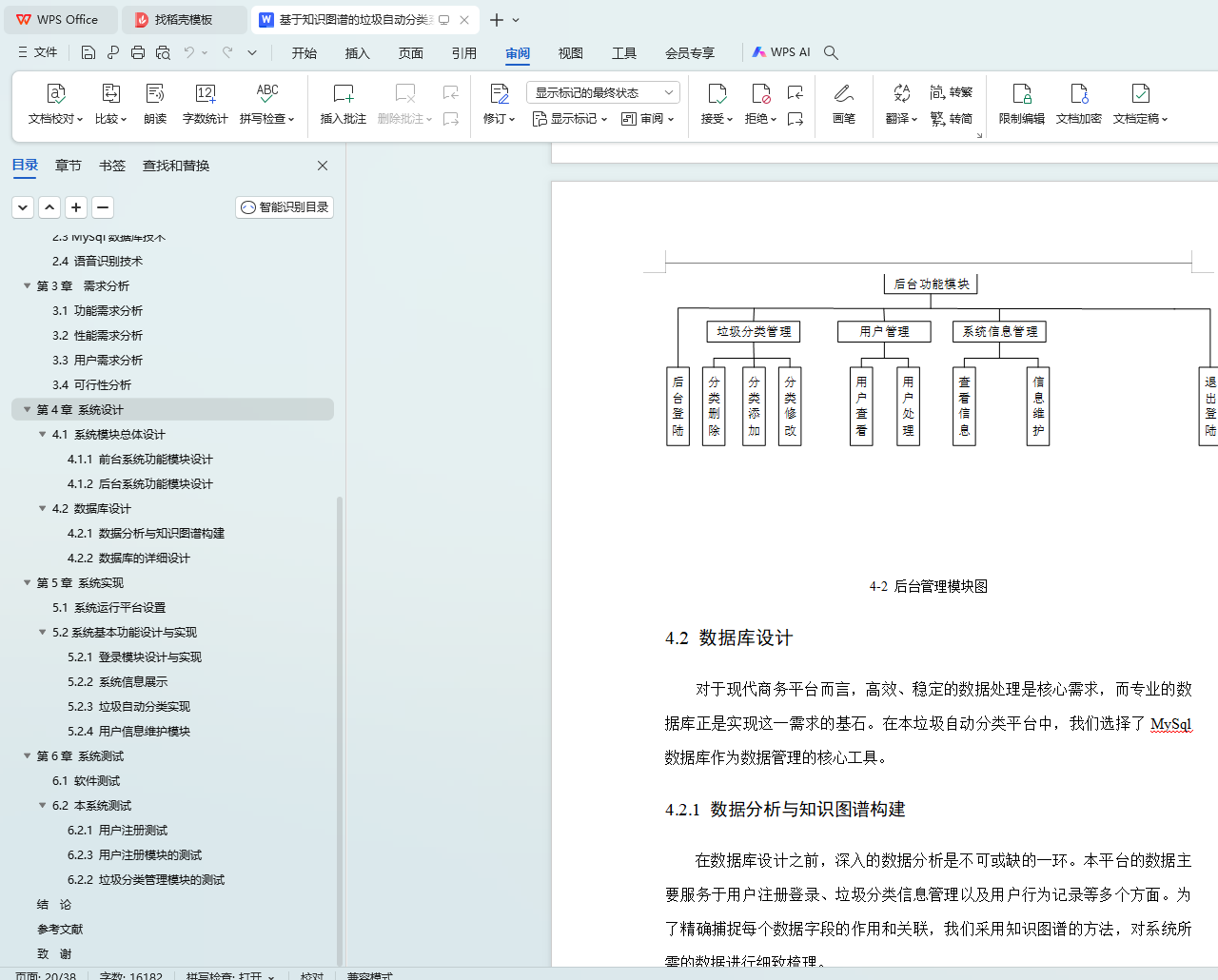
Task: Switch to the 章节 sidebar tab
Action: pyautogui.click(x=69, y=166)
